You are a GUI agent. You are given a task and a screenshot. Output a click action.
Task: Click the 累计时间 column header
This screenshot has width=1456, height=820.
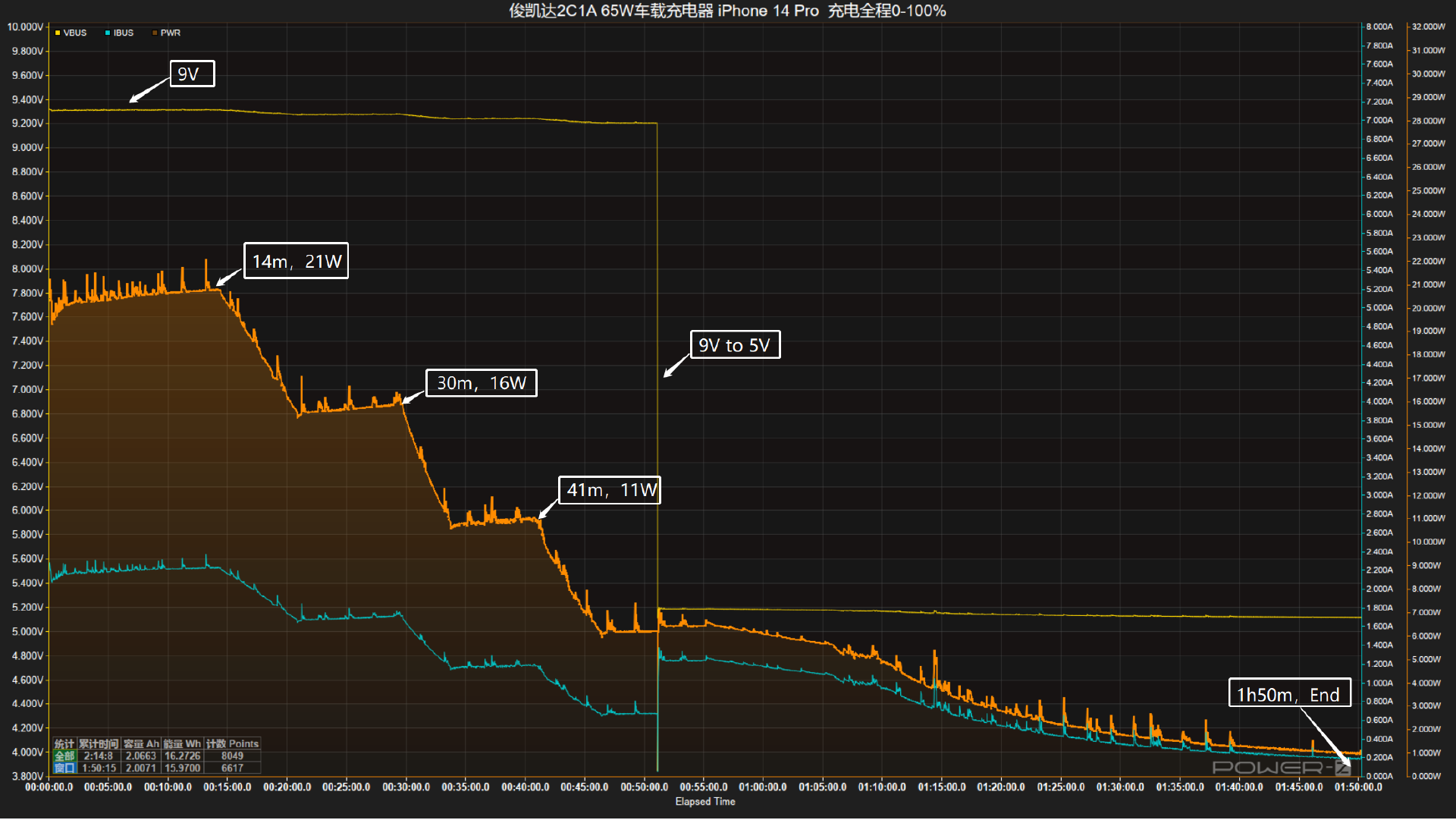99,744
